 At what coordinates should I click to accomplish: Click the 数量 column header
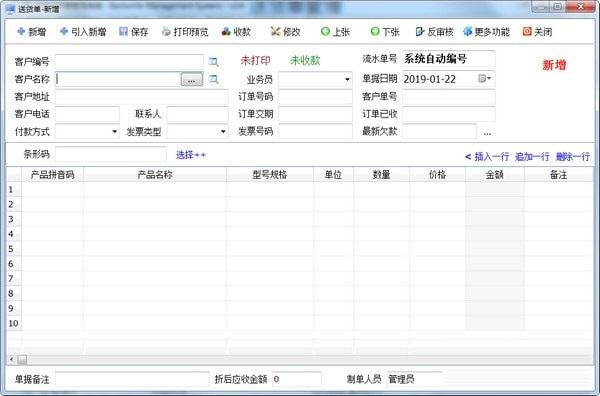tap(382, 175)
